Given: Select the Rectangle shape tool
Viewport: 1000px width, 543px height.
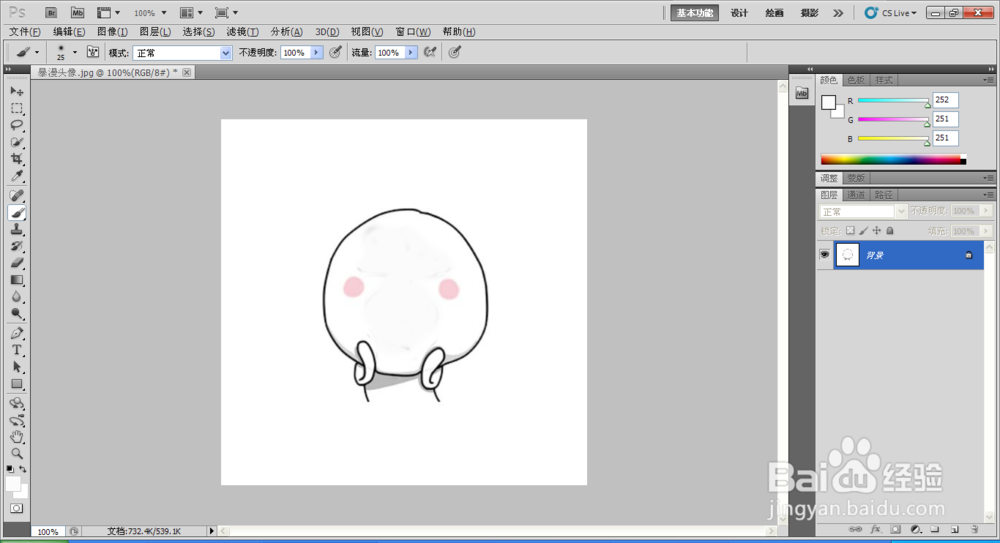Looking at the screenshot, I should (17, 384).
